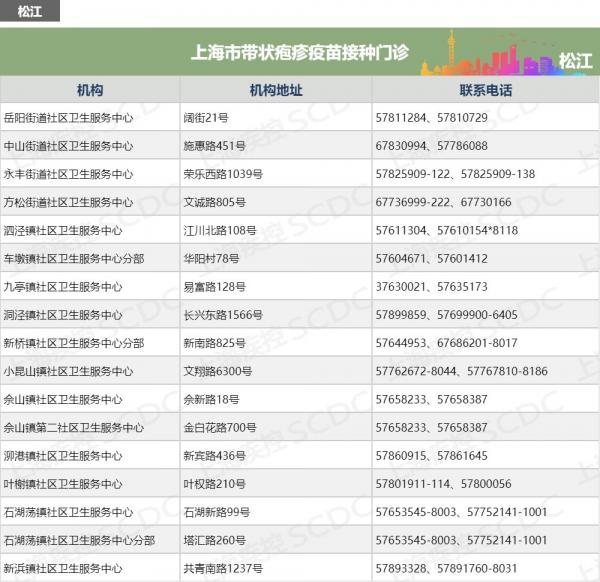
Task: Click address 施惠路451号
Action: click(x=215, y=146)
